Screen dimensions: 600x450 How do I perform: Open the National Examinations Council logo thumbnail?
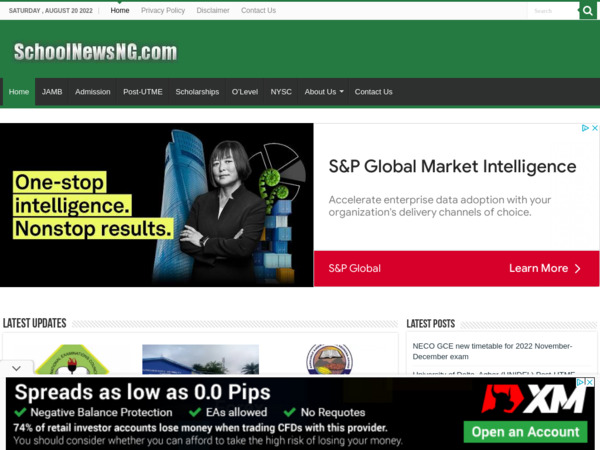click(x=72, y=360)
